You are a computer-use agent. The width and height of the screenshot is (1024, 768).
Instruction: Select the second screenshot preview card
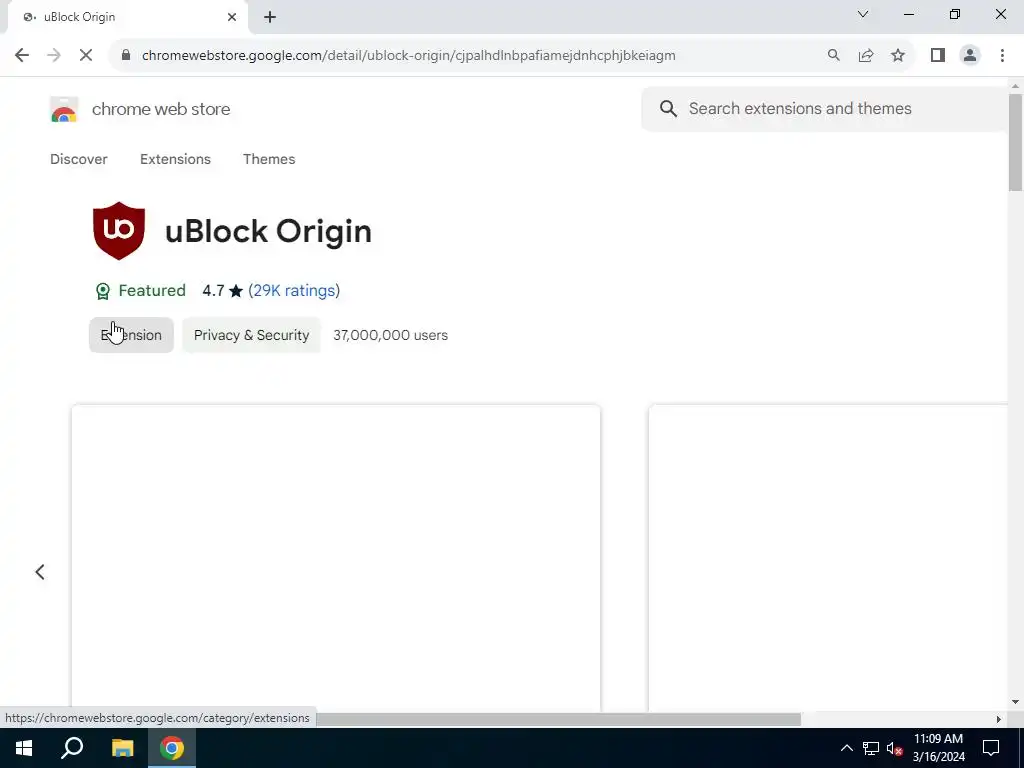[x=828, y=558]
